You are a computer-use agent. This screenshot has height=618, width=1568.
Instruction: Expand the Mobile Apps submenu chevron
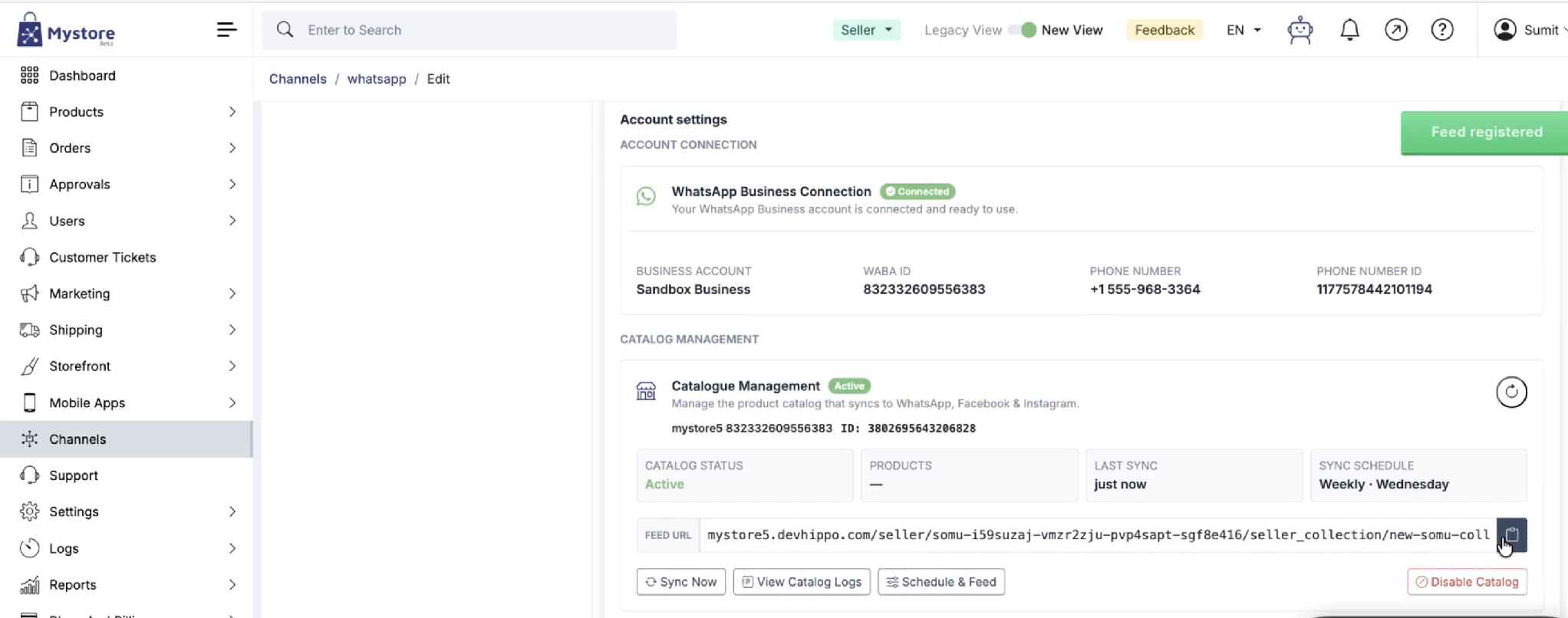(232, 403)
